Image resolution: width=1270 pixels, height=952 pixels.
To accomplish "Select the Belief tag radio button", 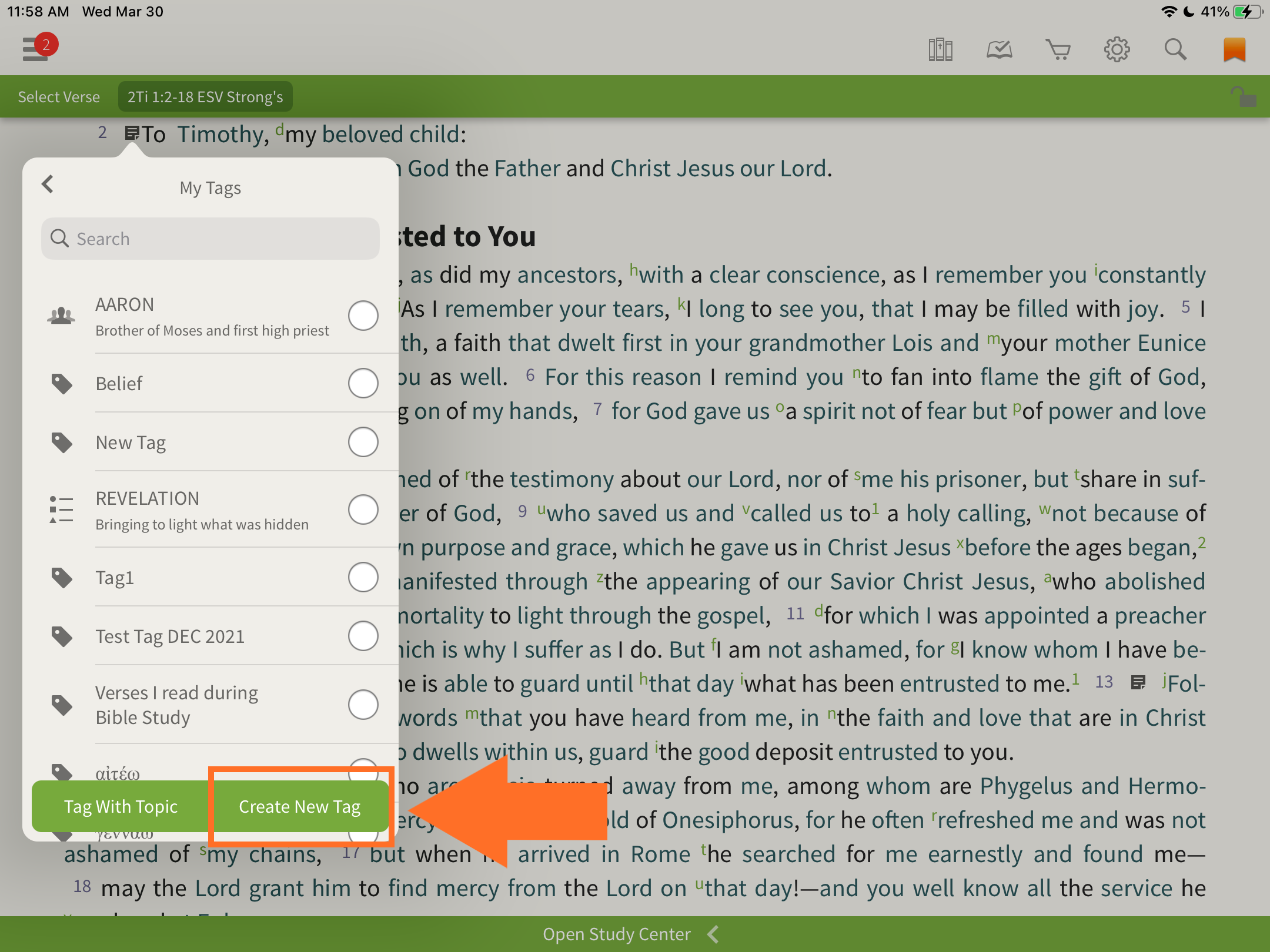I will [x=363, y=383].
